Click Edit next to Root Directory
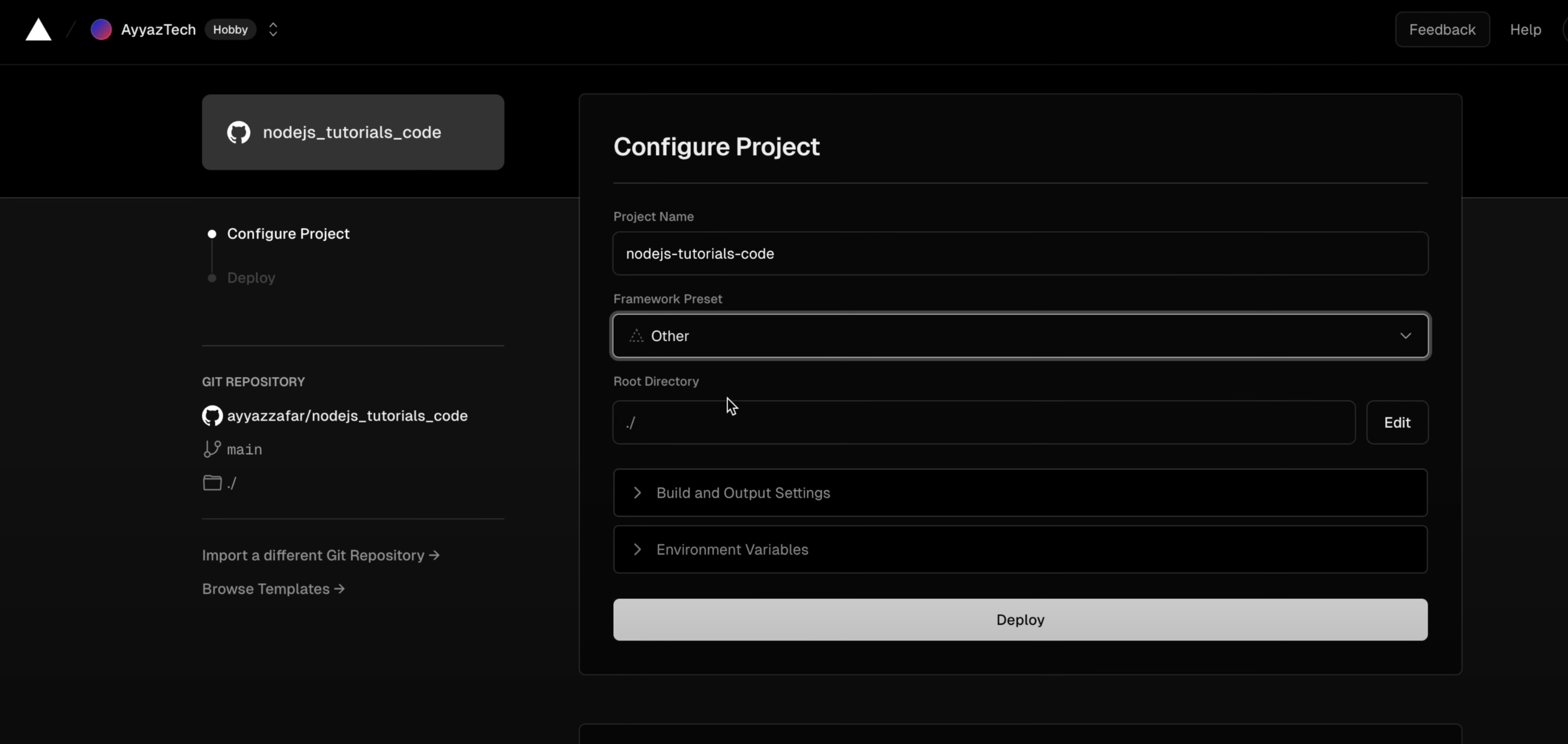Viewport: 1568px width, 744px height. [x=1396, y=422]
